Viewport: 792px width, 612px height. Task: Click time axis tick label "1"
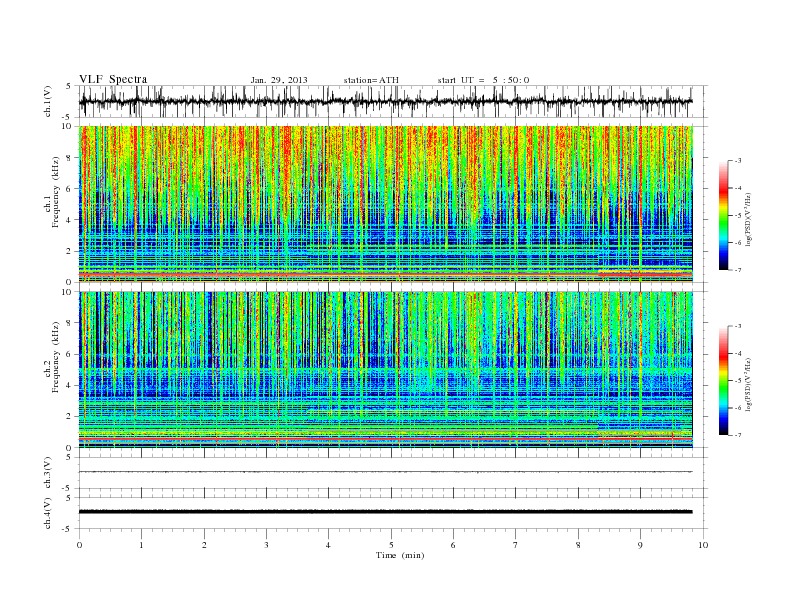[141, 545]
